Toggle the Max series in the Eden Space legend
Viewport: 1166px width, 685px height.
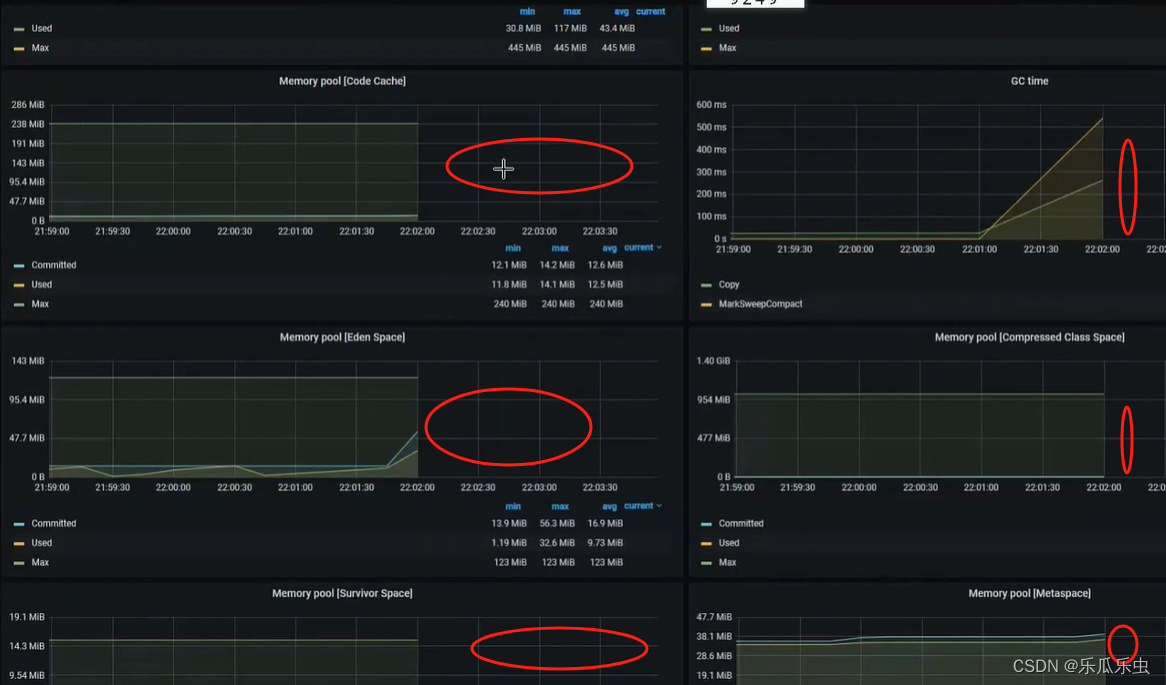[x=40, y=562]
